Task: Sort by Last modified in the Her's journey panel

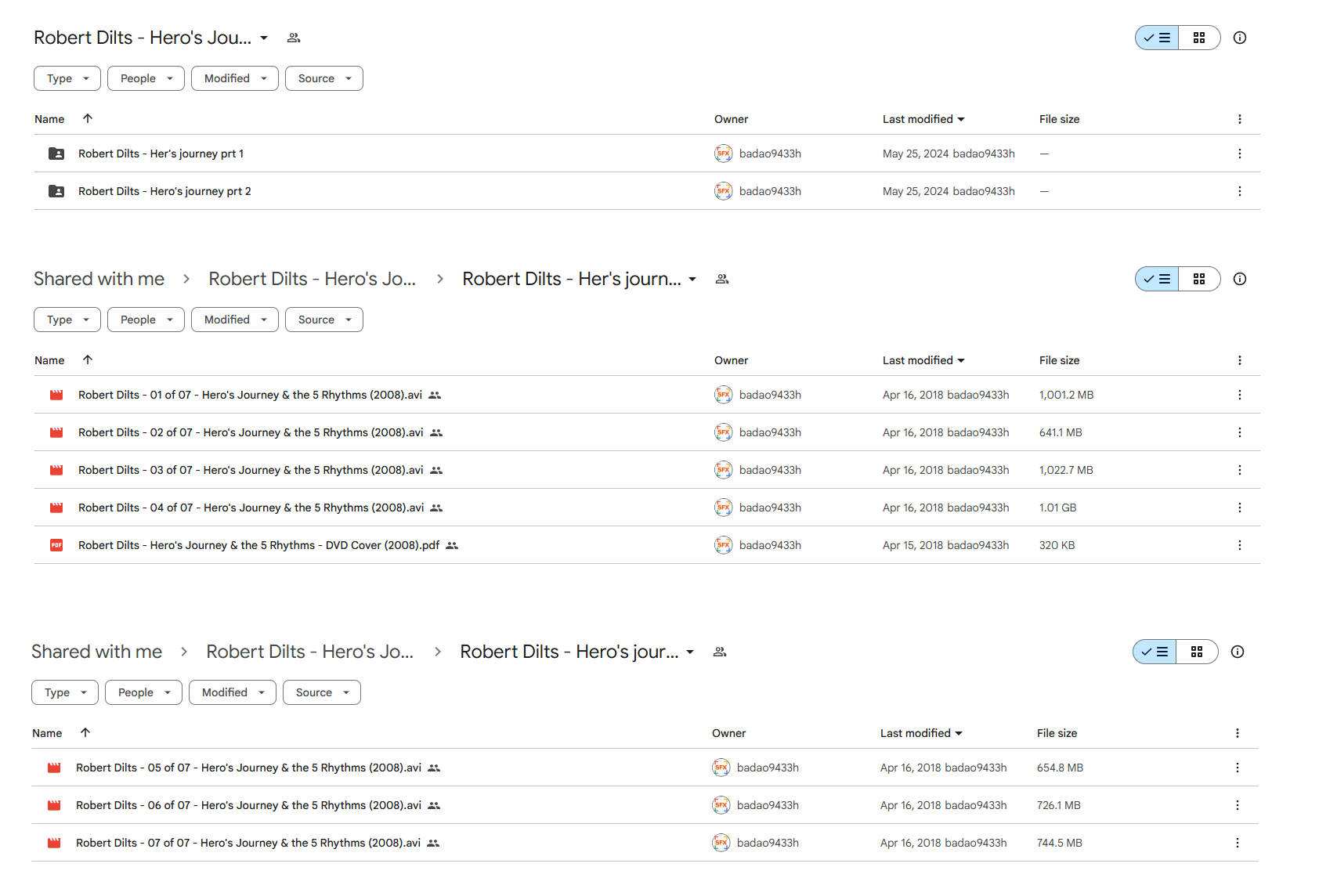Action: click(x=923, y=360)
